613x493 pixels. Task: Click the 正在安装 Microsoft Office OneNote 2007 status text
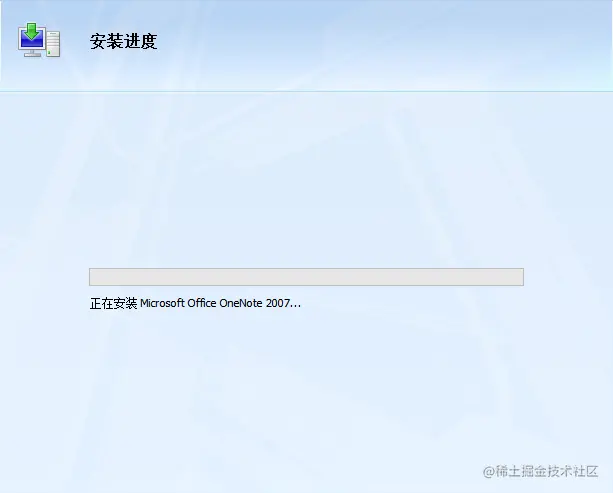coord(195,303)
